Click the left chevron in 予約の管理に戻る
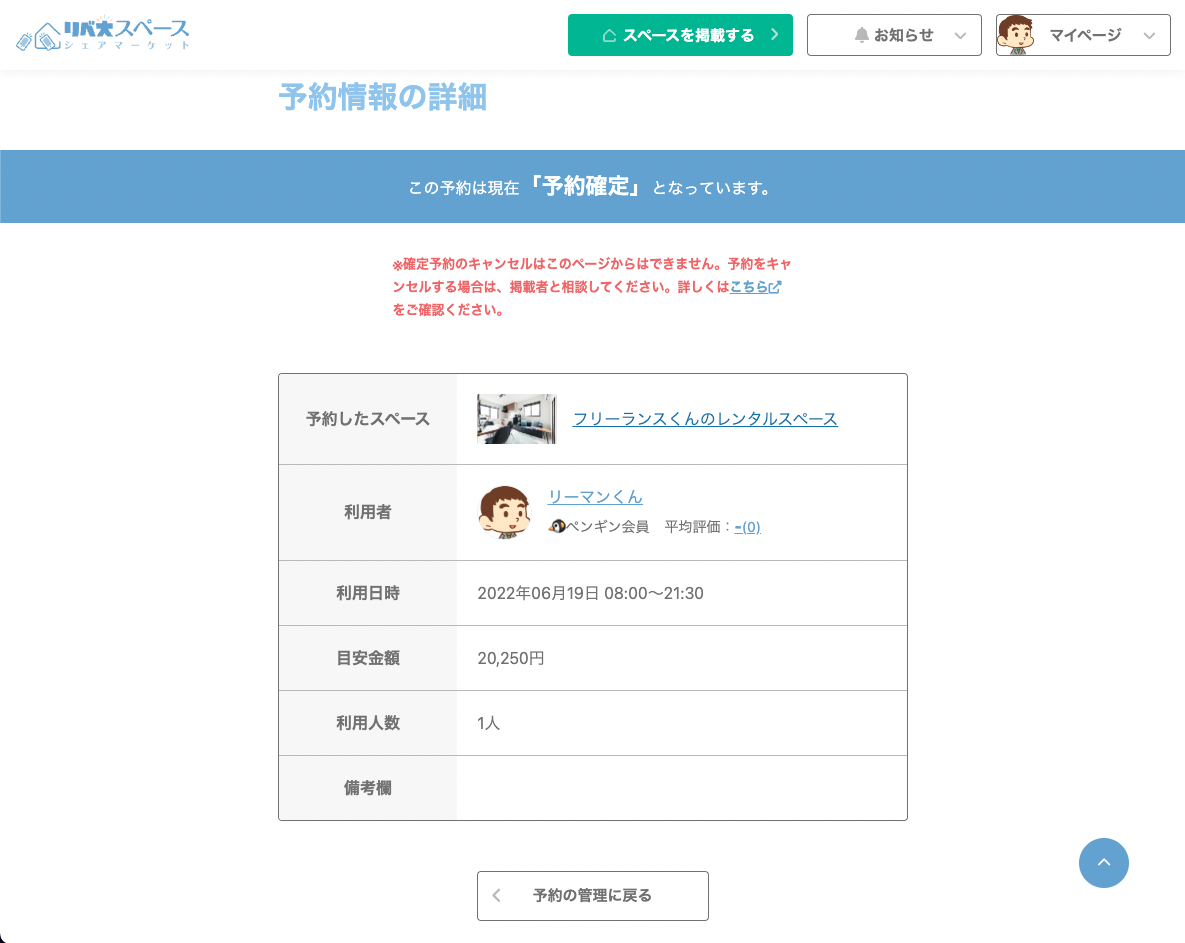The height and width of the screenshot is (943, 1185). [x=497, y=896]
